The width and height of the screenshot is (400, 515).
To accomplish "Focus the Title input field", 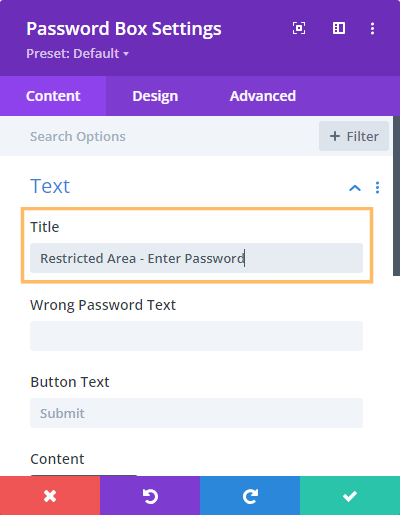I will (x=196, y=258).
